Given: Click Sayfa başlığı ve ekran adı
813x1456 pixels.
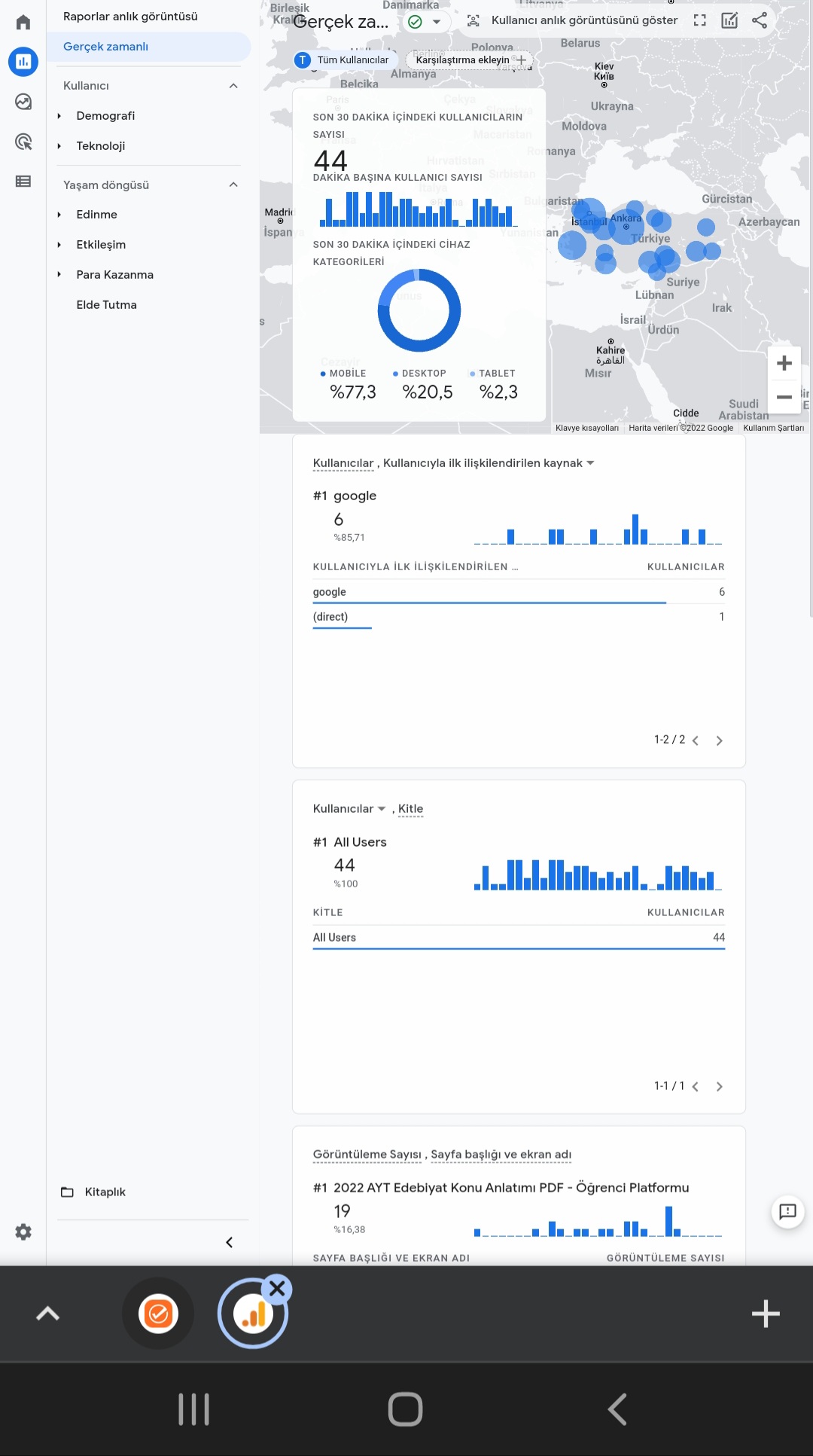Looking at the screenshot, I should tap(501, 1155).
